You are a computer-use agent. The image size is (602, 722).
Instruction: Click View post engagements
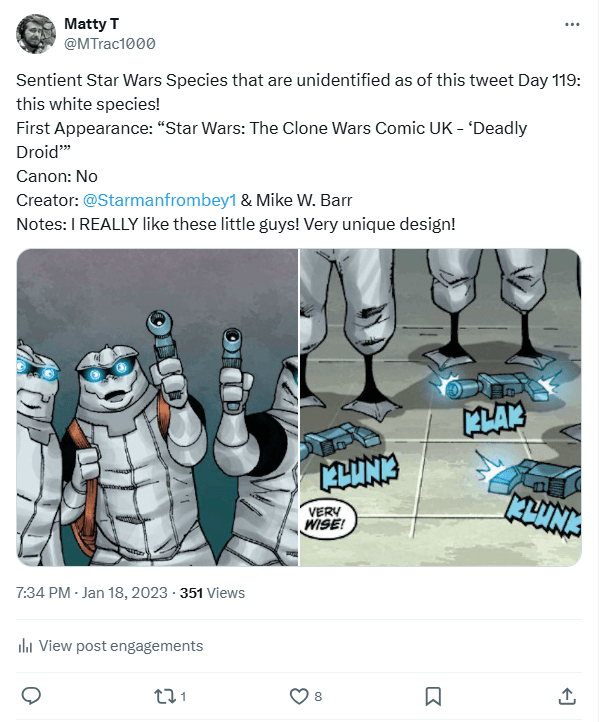point(120,646)
